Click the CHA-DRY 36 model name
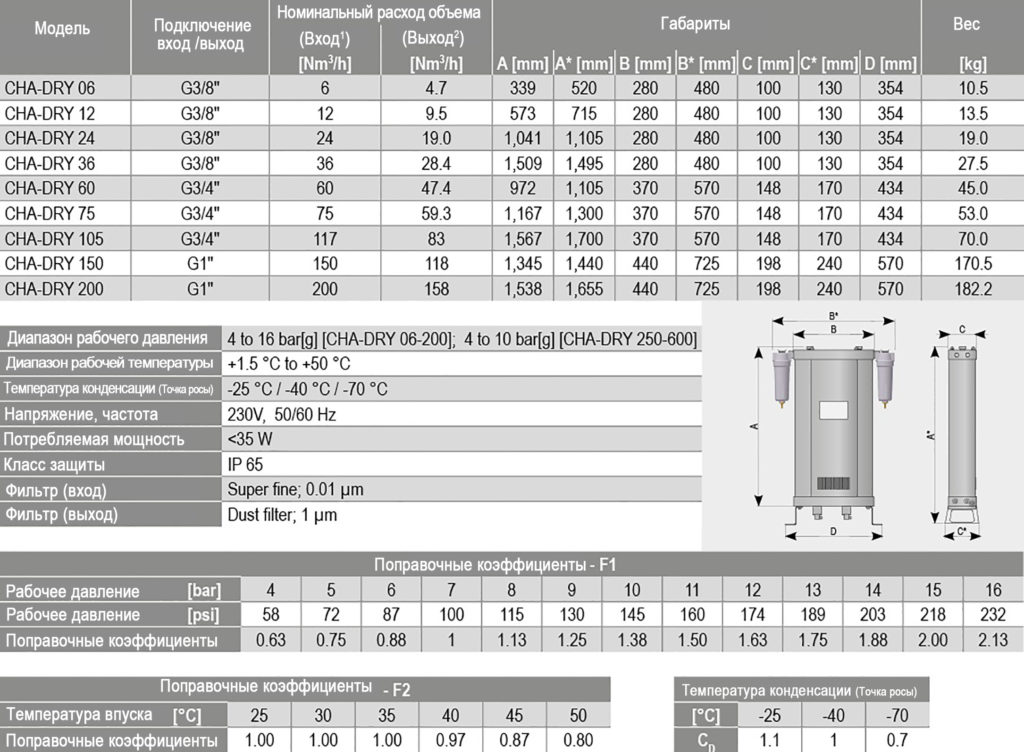The image size is (1024, 752). [50, 163]
